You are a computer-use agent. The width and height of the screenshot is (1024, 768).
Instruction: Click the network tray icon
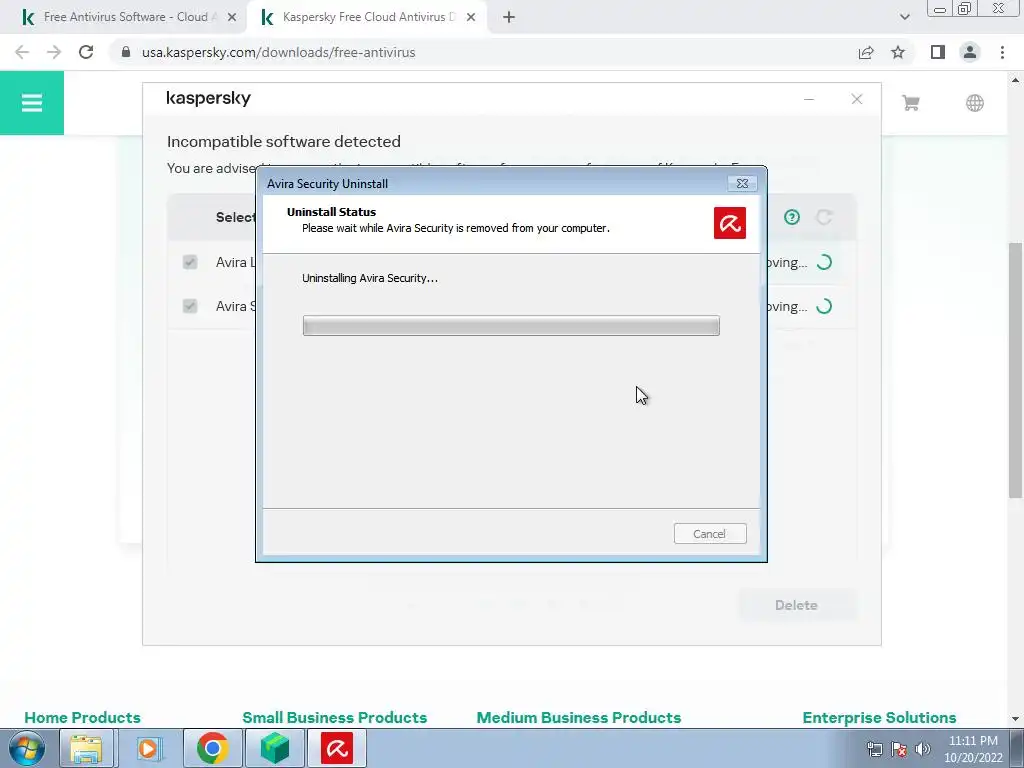(874, 749)
